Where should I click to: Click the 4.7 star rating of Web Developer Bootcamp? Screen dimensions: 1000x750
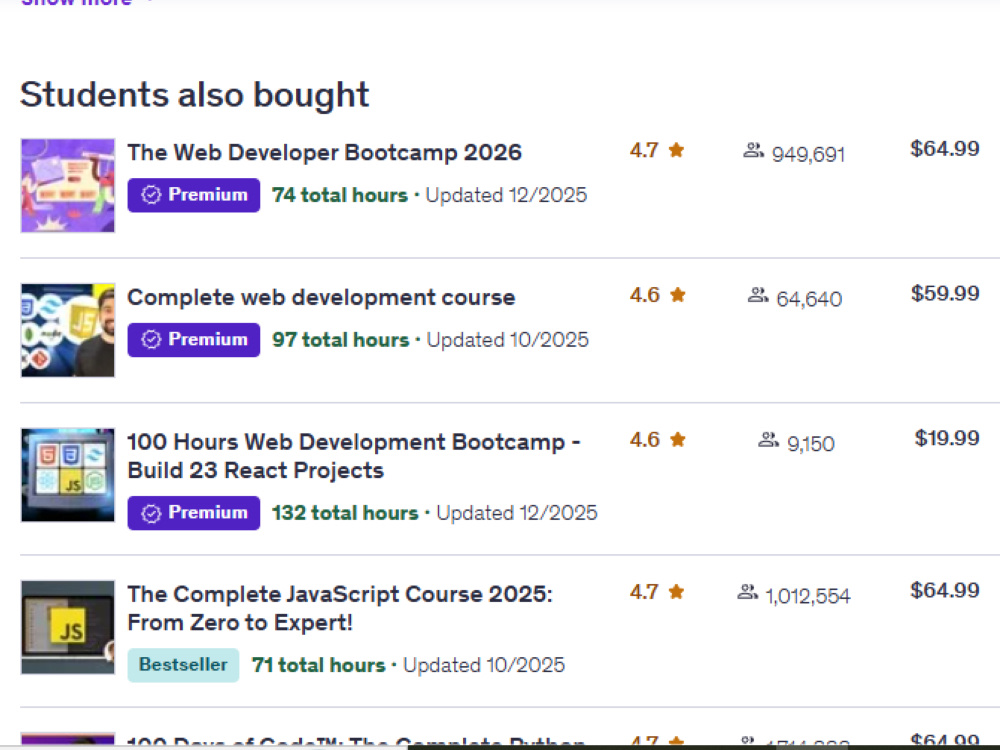point(657,151)
